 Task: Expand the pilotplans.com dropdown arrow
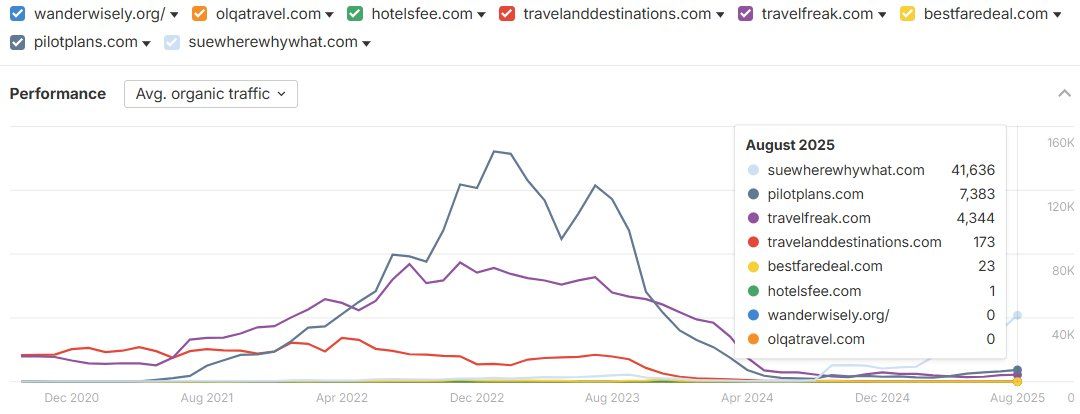[146, 43]
